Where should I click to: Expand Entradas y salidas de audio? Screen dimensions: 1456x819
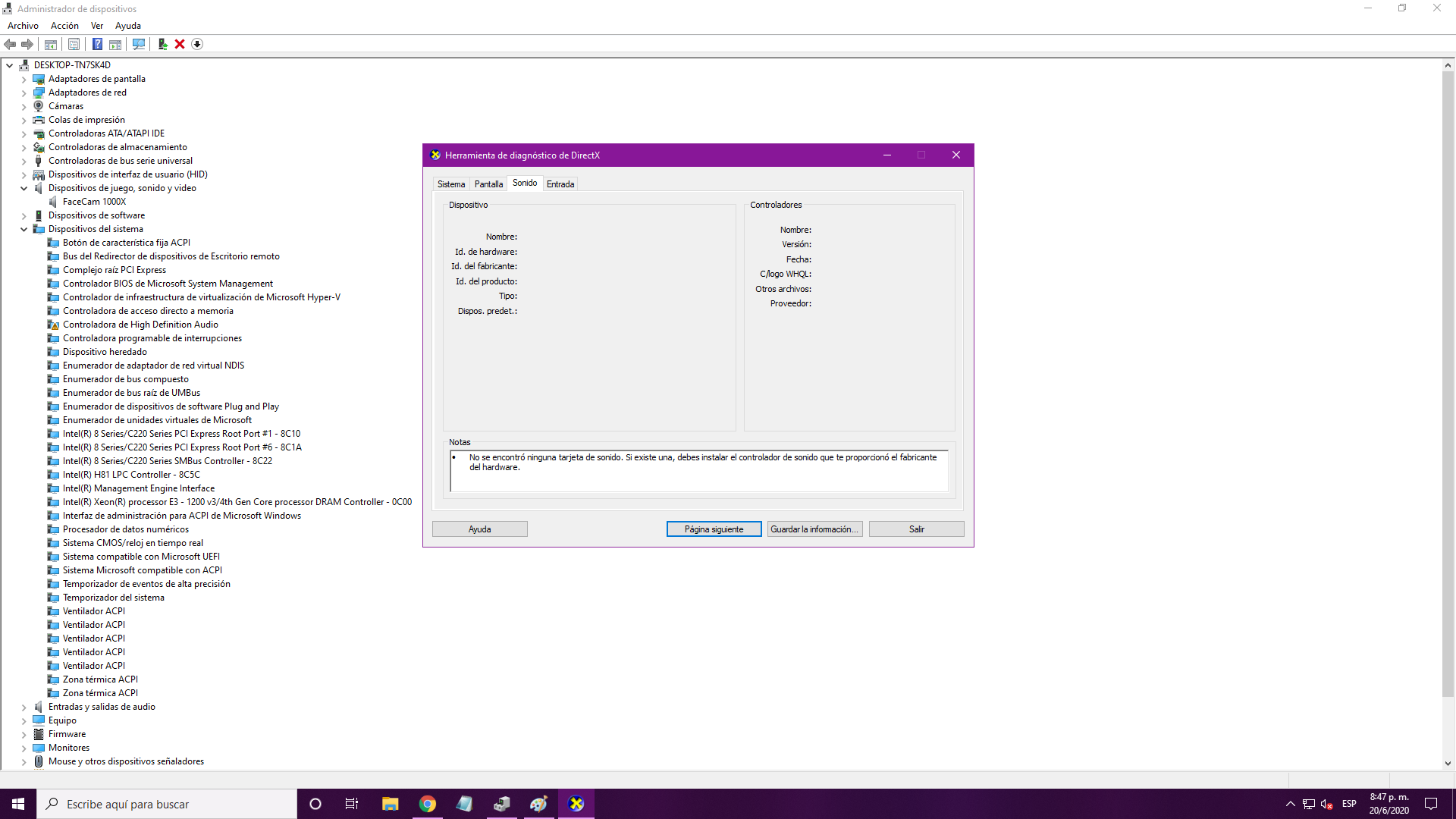[24, 707]
